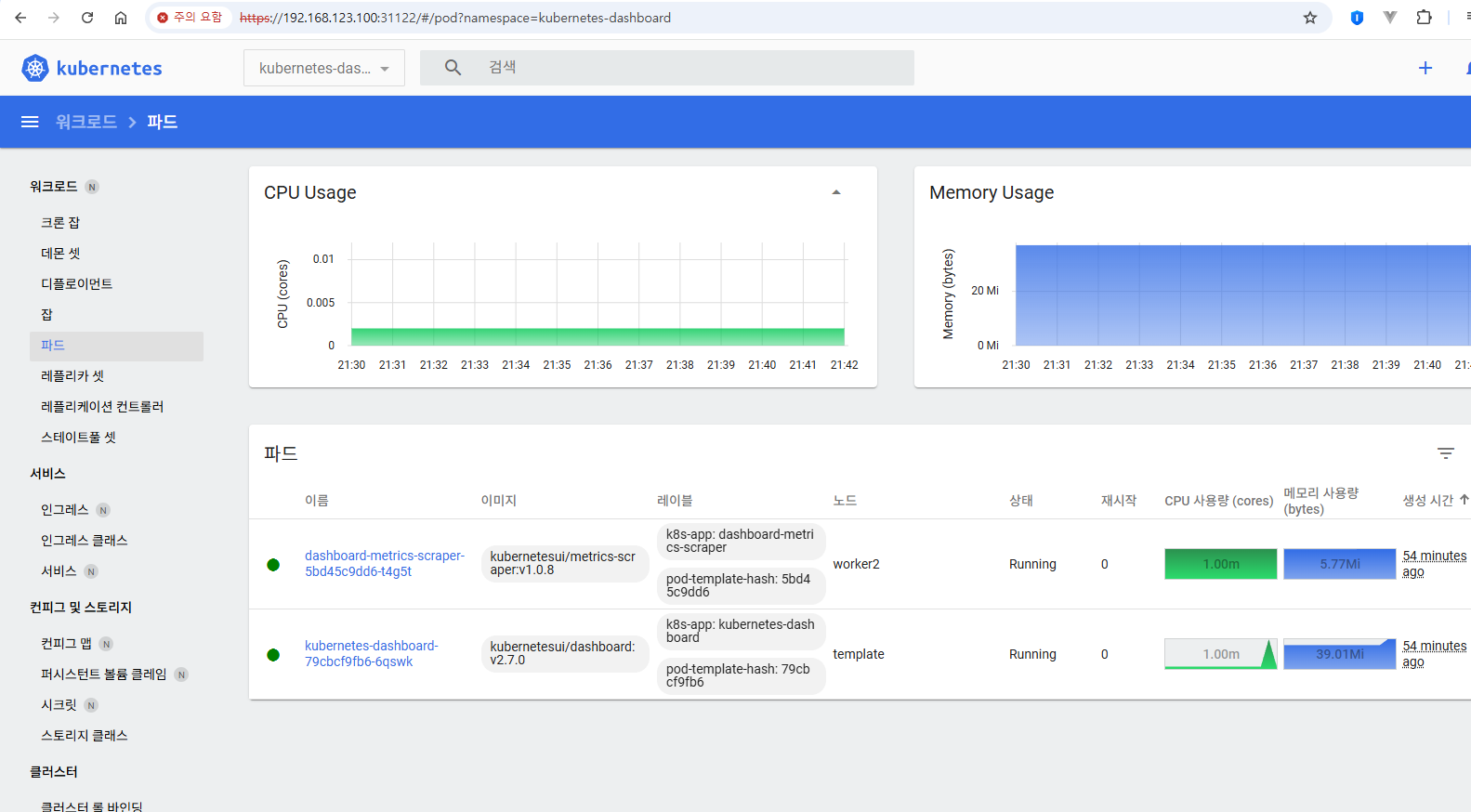The image size is (1471, 812).
Task: Open dashboard-metrics-scraper-5bd45c9dd6-t4g5t pod link
Action: [x=385, y=564]
